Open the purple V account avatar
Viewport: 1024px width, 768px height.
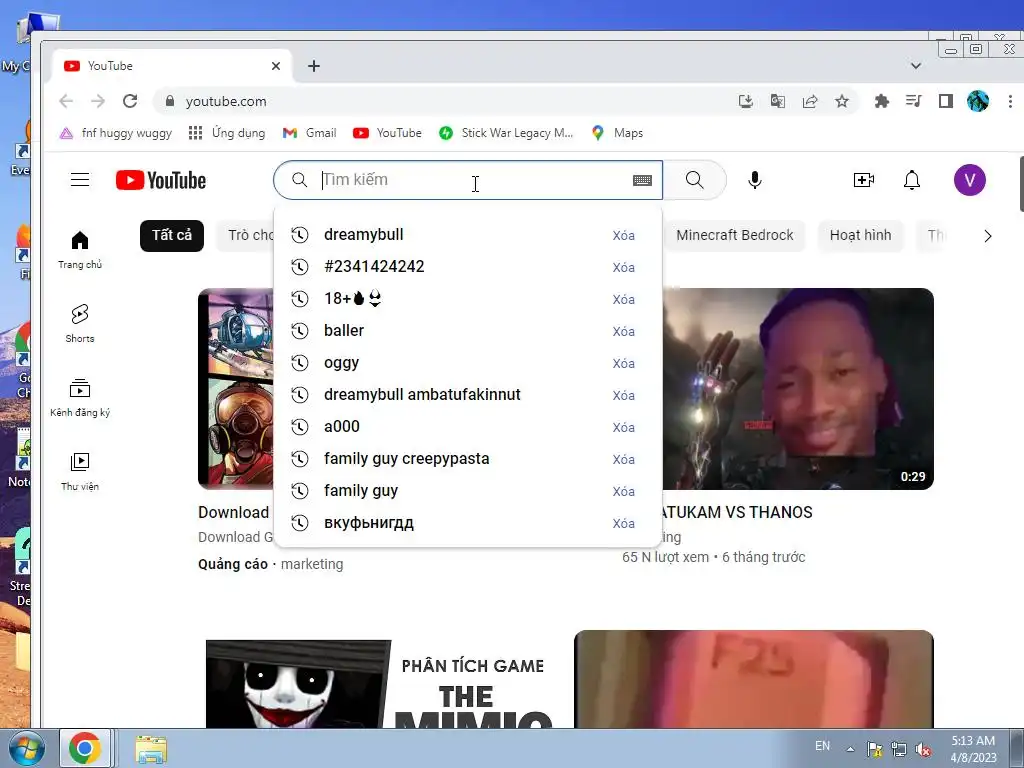969,180
